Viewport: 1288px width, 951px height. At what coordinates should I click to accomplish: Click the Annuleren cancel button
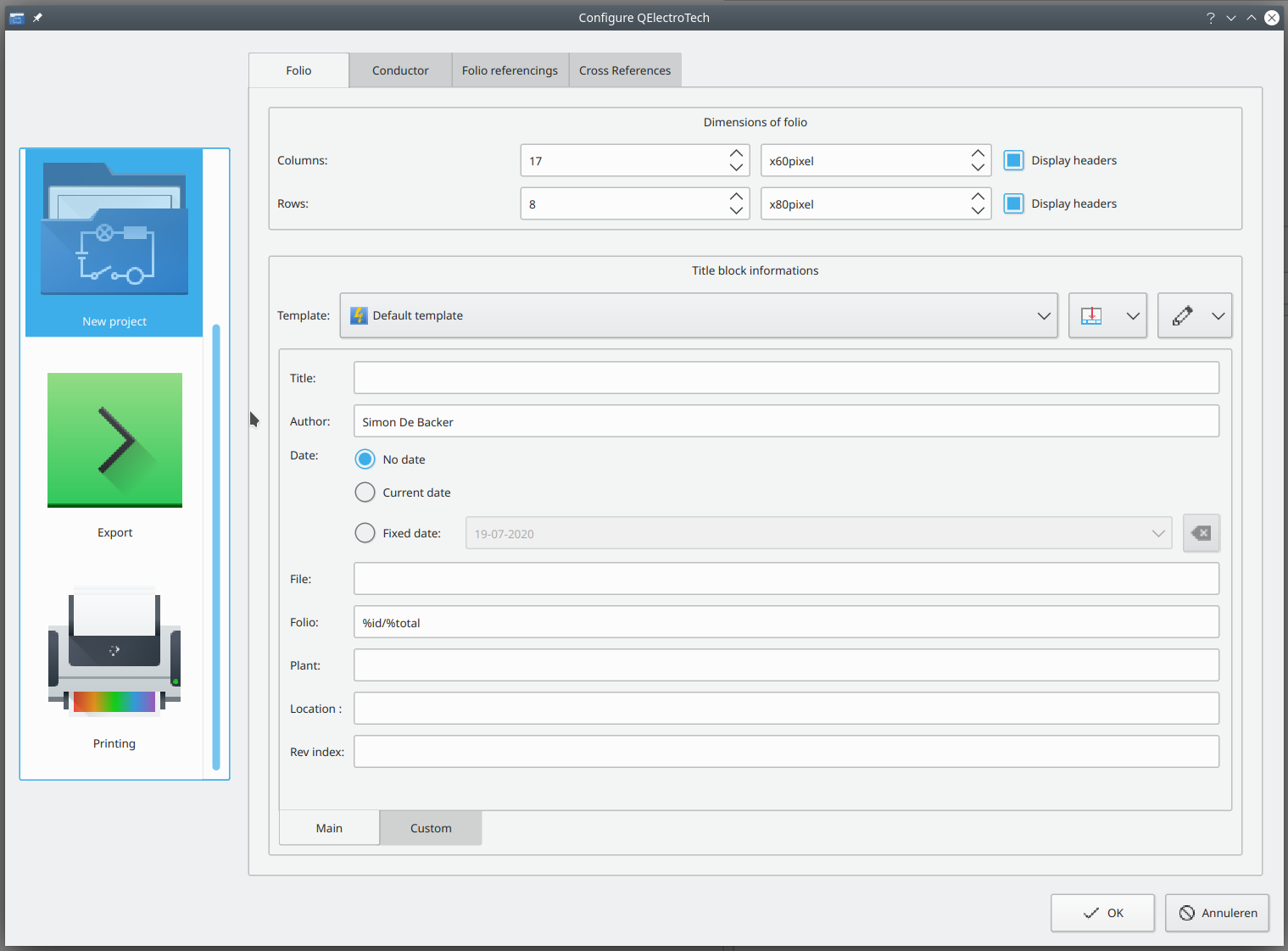[1216, 913]
